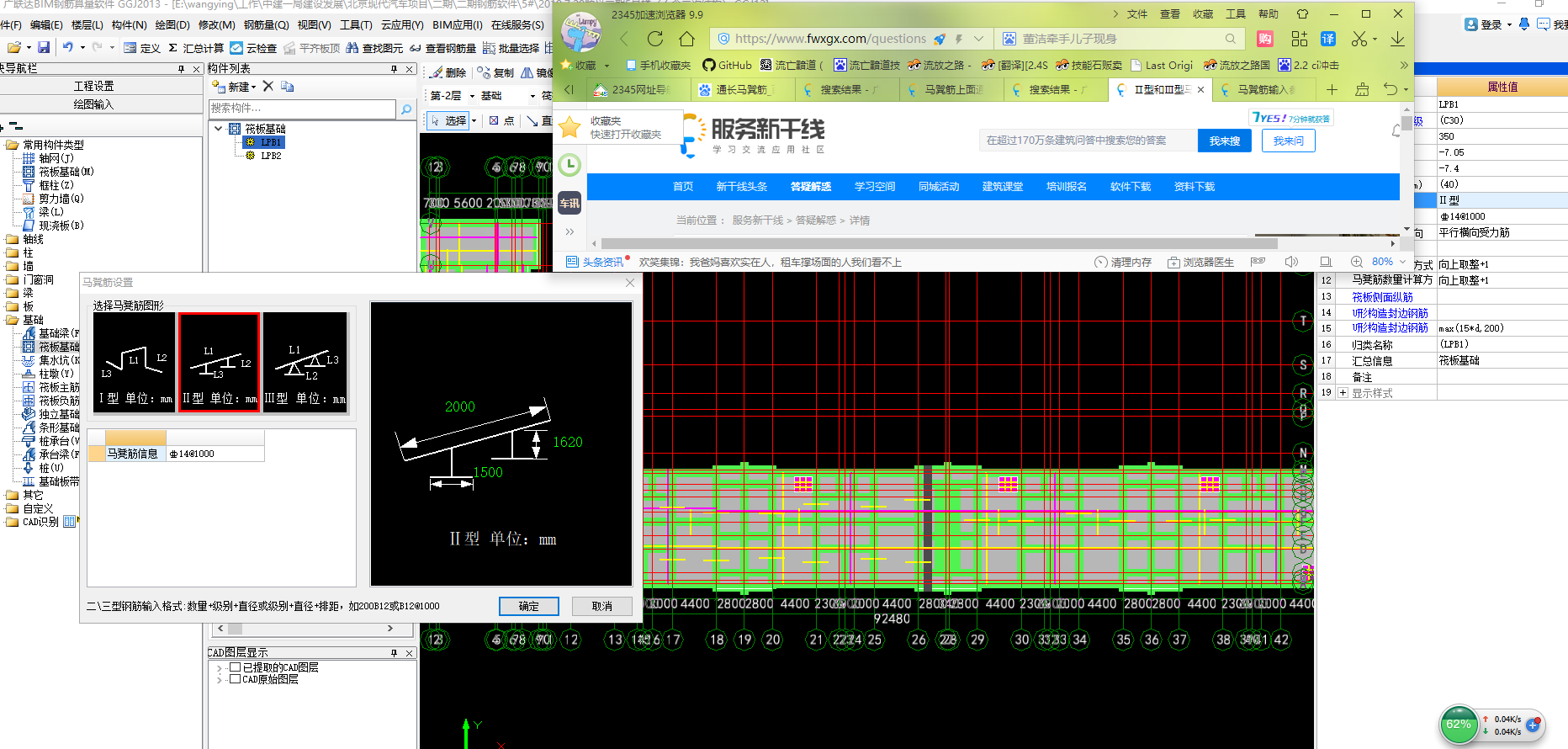Screen dimensions: 1568x749
Task: Select the 点 point drawing tool
Action: tap(502, 120)
